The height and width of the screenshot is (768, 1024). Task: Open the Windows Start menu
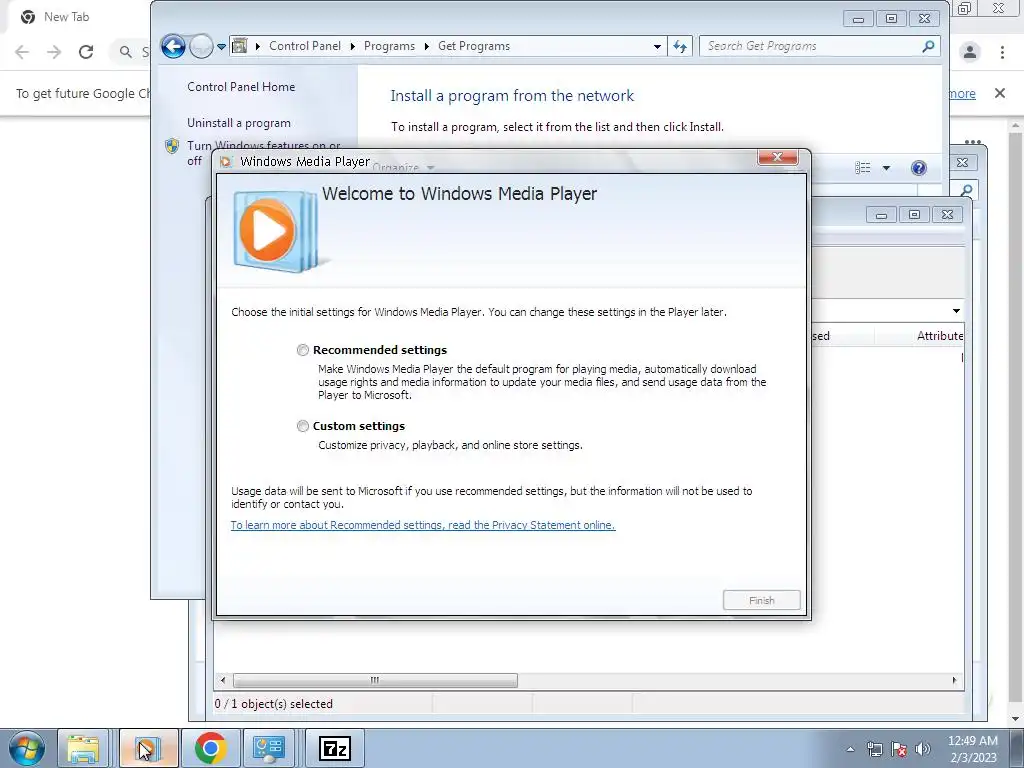pos(26,748)
